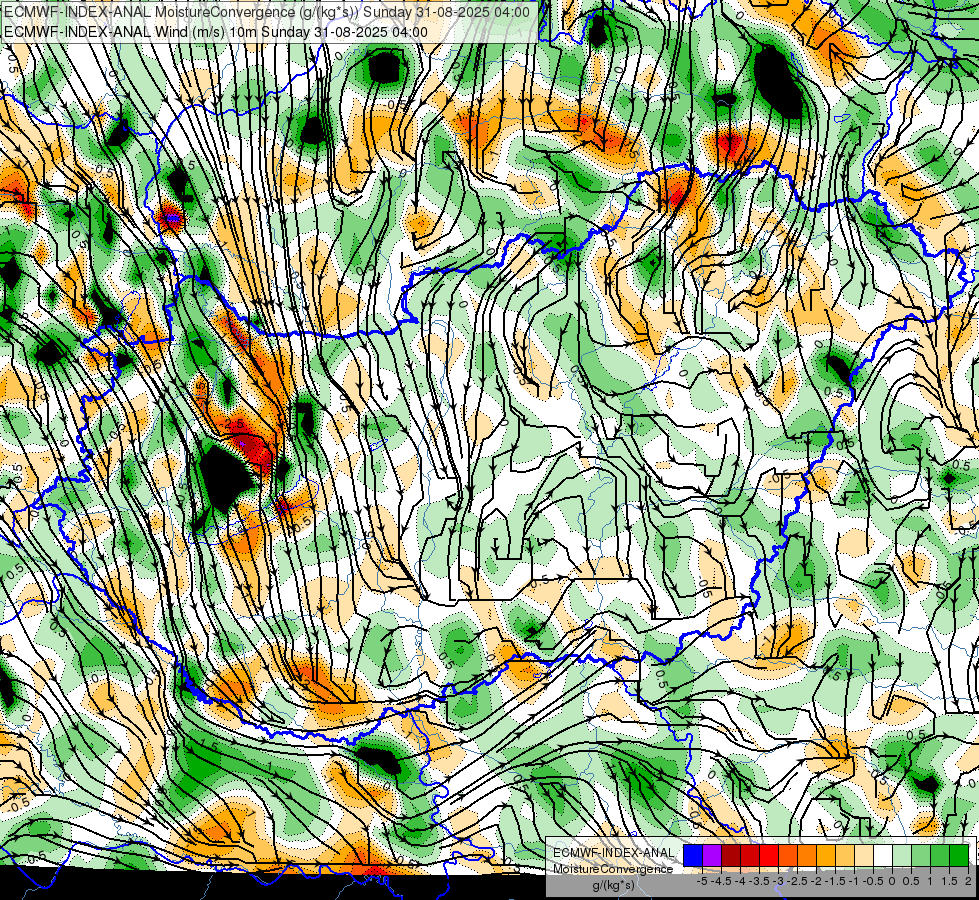The image size is (979, 900).
Task: Click the amber swatch ending at -1.5
Action: click(826, 855)
